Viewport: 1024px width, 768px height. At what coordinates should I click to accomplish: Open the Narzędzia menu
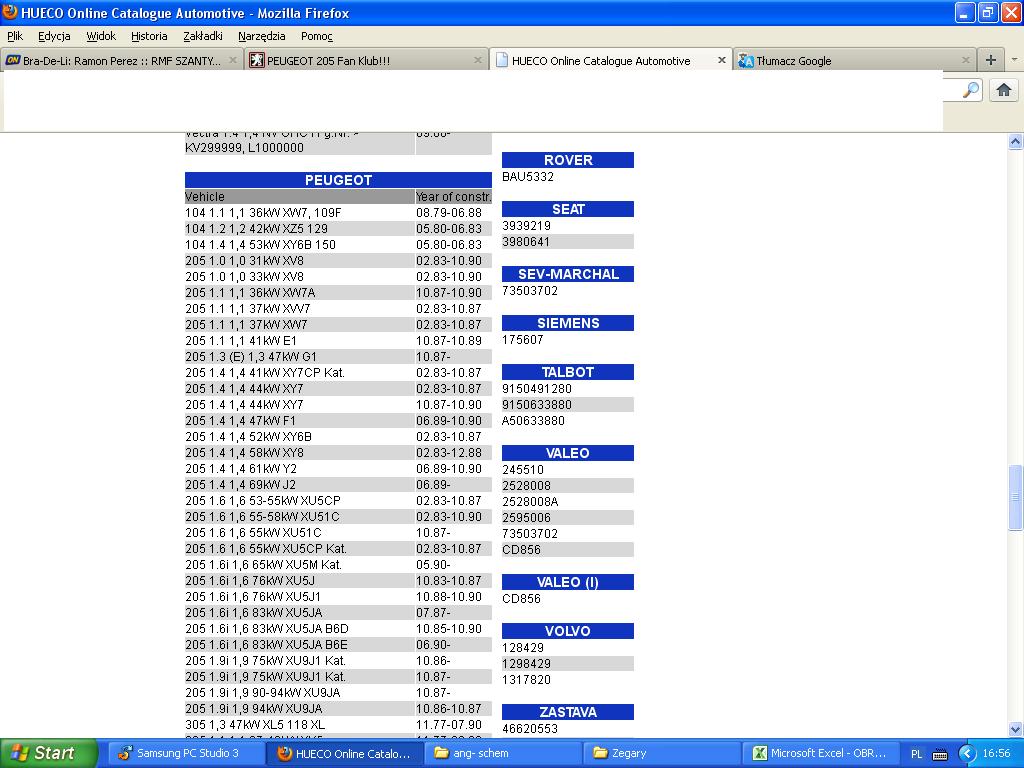[x=261, y=36]
